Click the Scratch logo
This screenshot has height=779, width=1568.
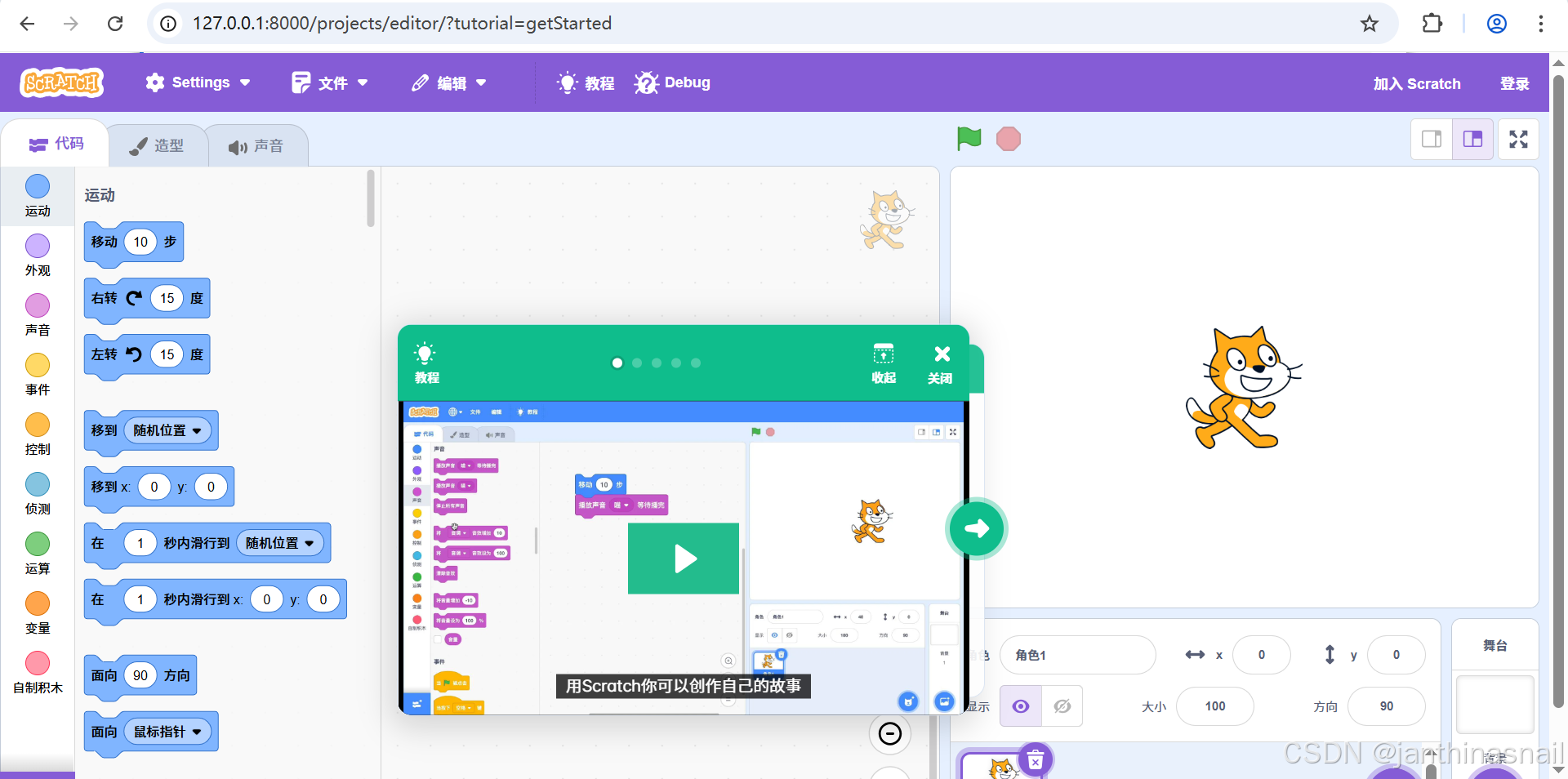click(x=62, y=82)
